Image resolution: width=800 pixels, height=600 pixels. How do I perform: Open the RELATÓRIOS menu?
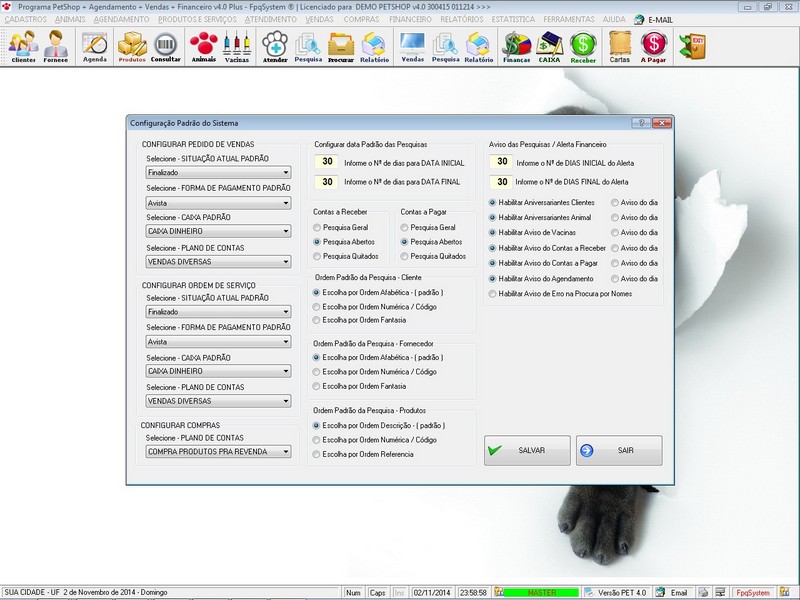coord(462,19)
